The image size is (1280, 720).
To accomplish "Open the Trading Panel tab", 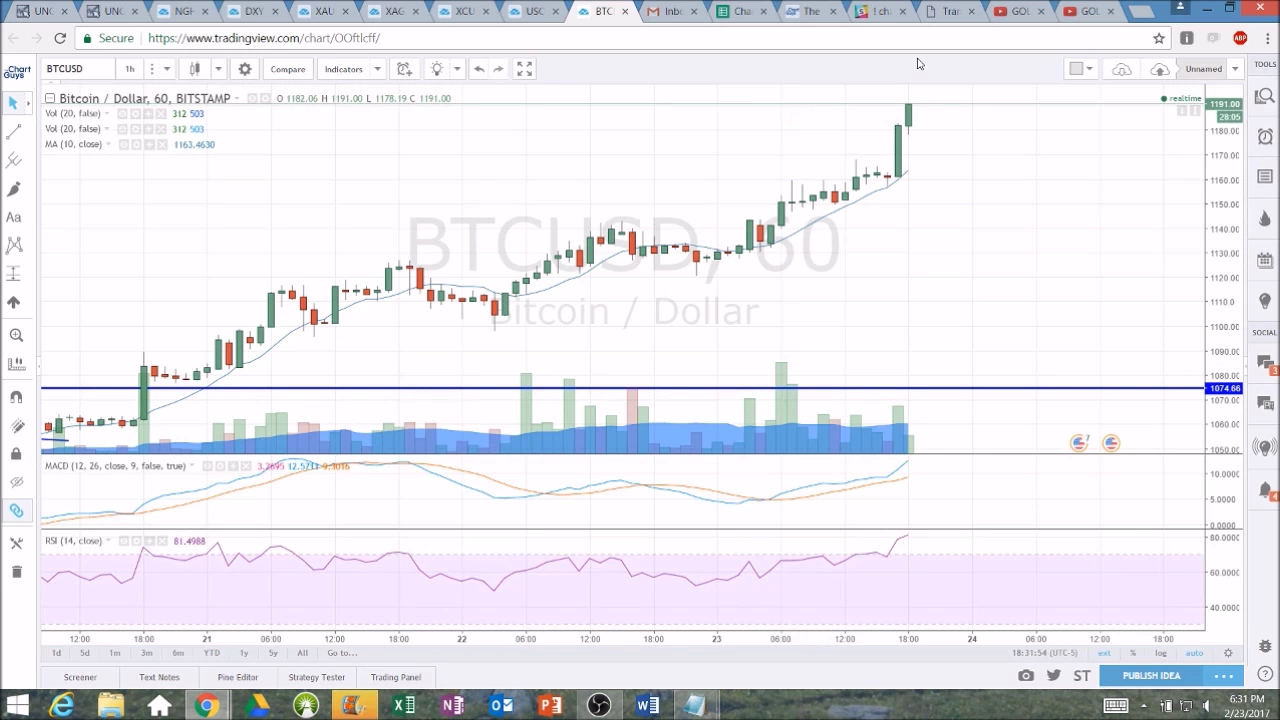I will (396, 677).
